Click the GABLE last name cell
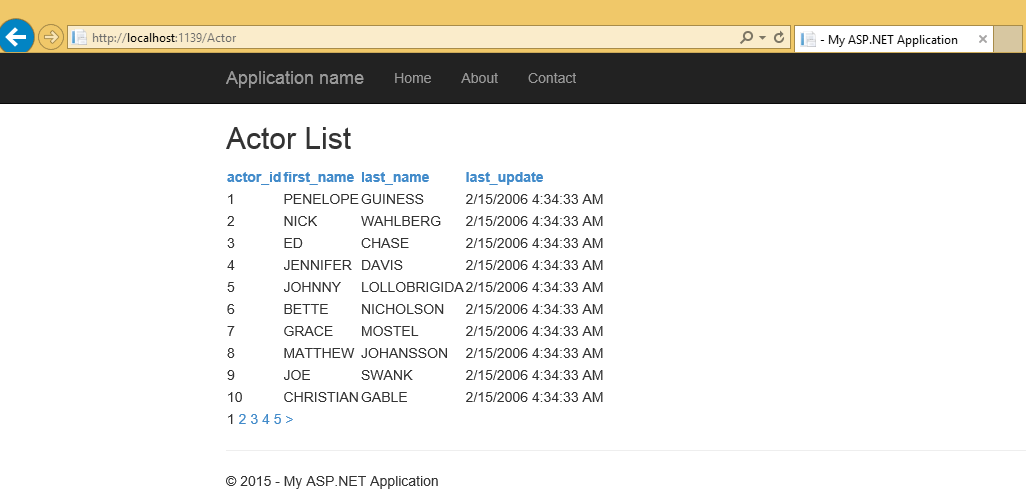 [384, 397]
